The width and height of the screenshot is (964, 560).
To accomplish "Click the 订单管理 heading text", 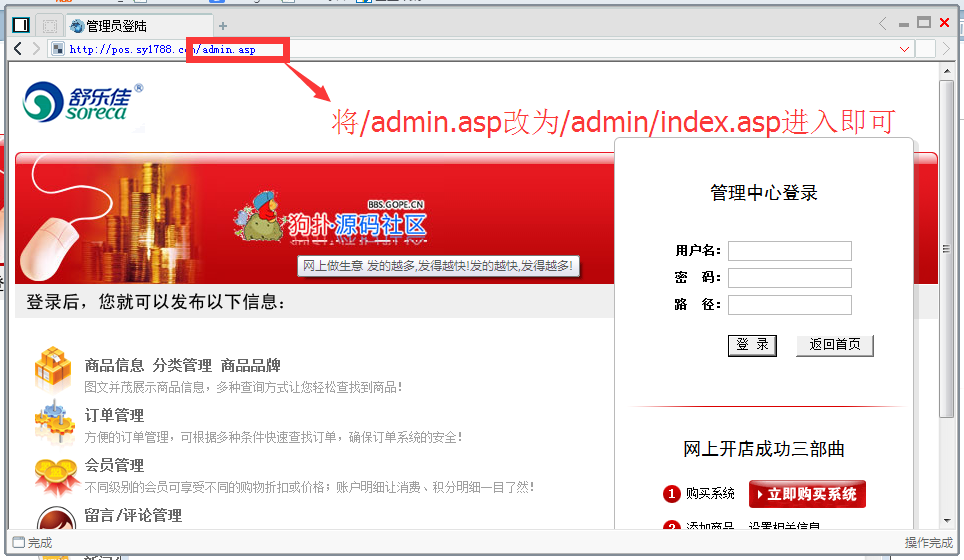I will click(114, 416).
